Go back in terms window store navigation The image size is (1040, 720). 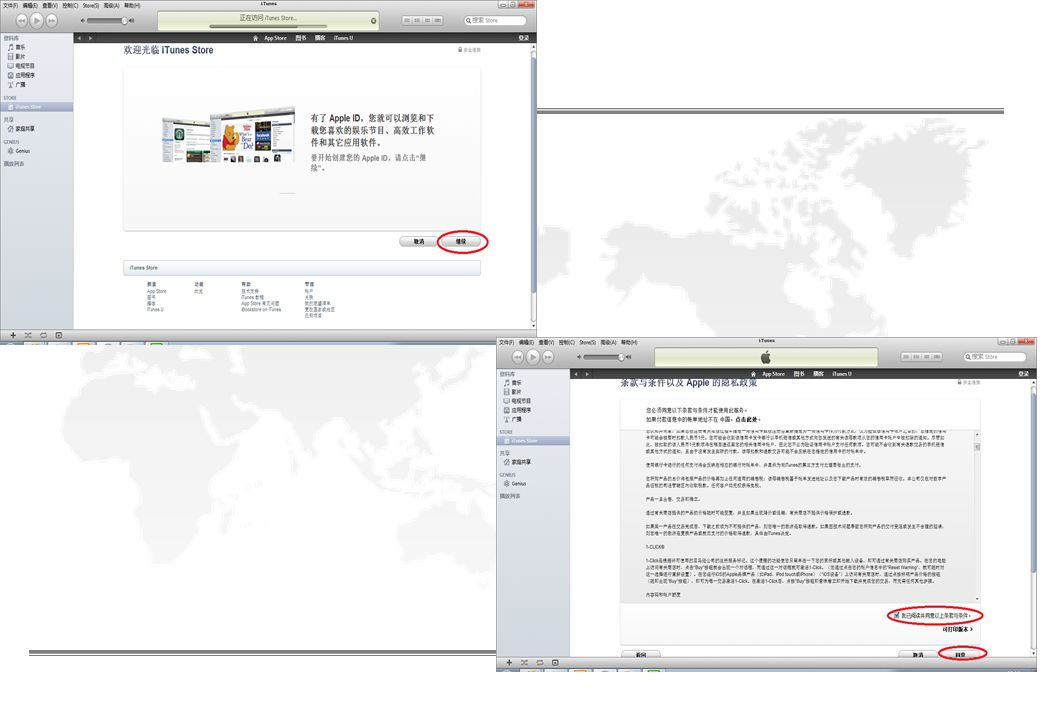[x=576, y=374]
